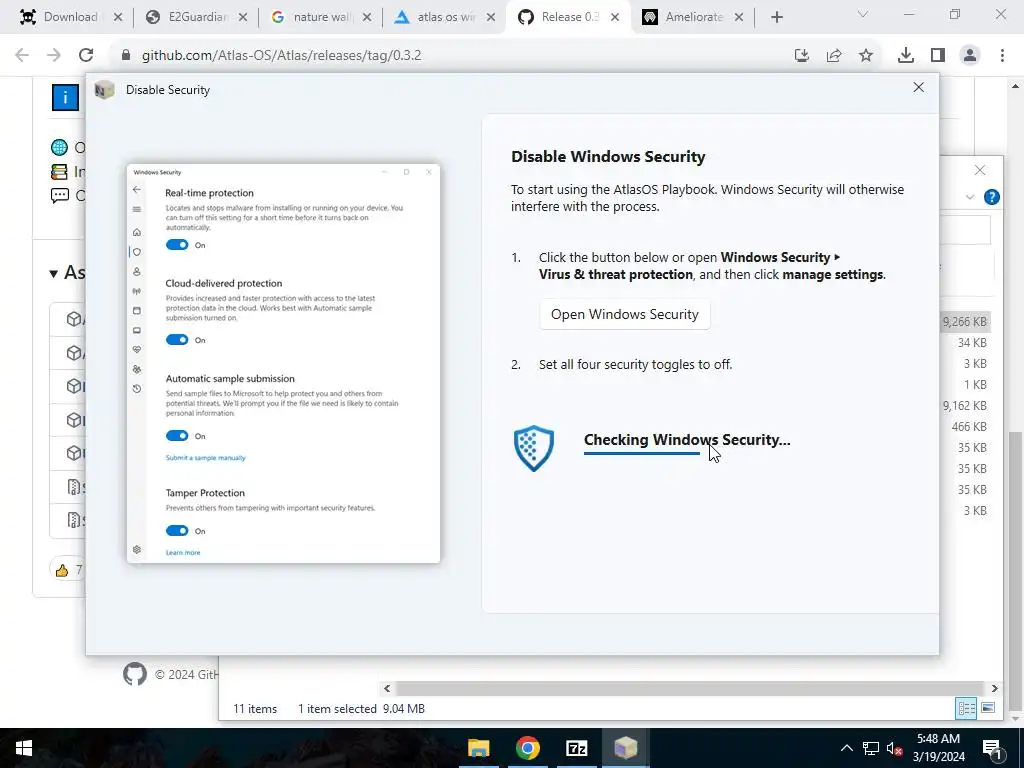Click the browser page vertical scrollbar
This screenshot has height=768, width=1024.
pos(1014,571)
